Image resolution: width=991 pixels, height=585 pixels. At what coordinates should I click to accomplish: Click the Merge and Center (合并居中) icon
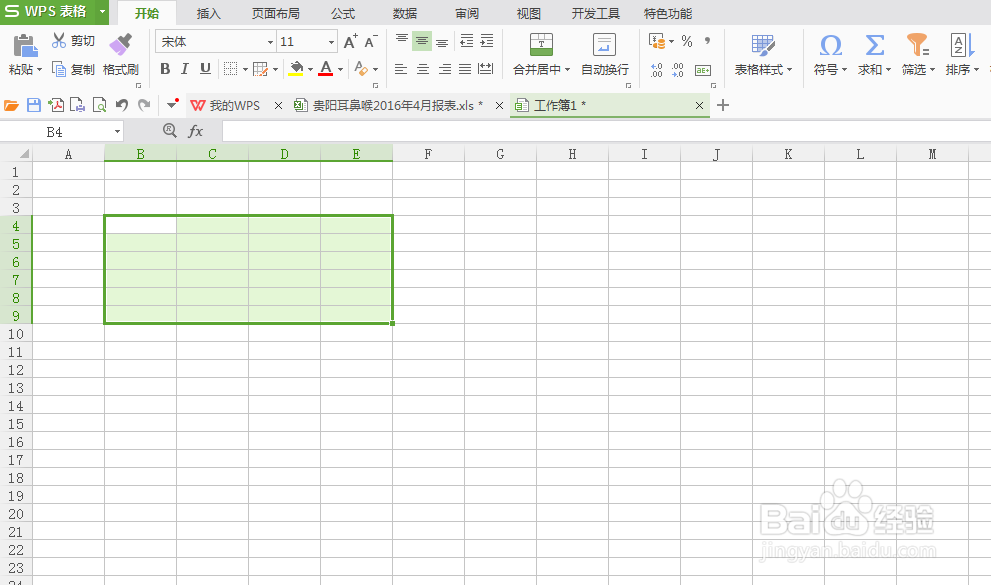541,45
